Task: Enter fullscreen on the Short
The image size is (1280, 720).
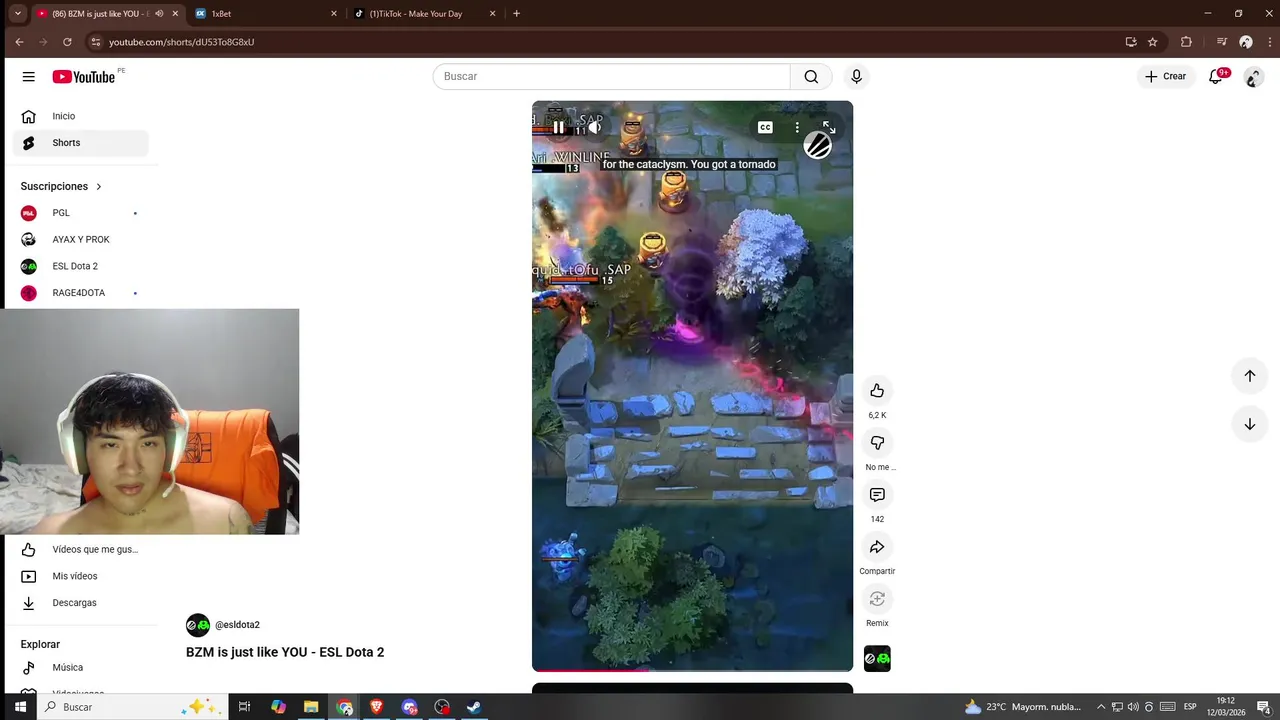Action: pyautogui.click(x=828, y=127)
